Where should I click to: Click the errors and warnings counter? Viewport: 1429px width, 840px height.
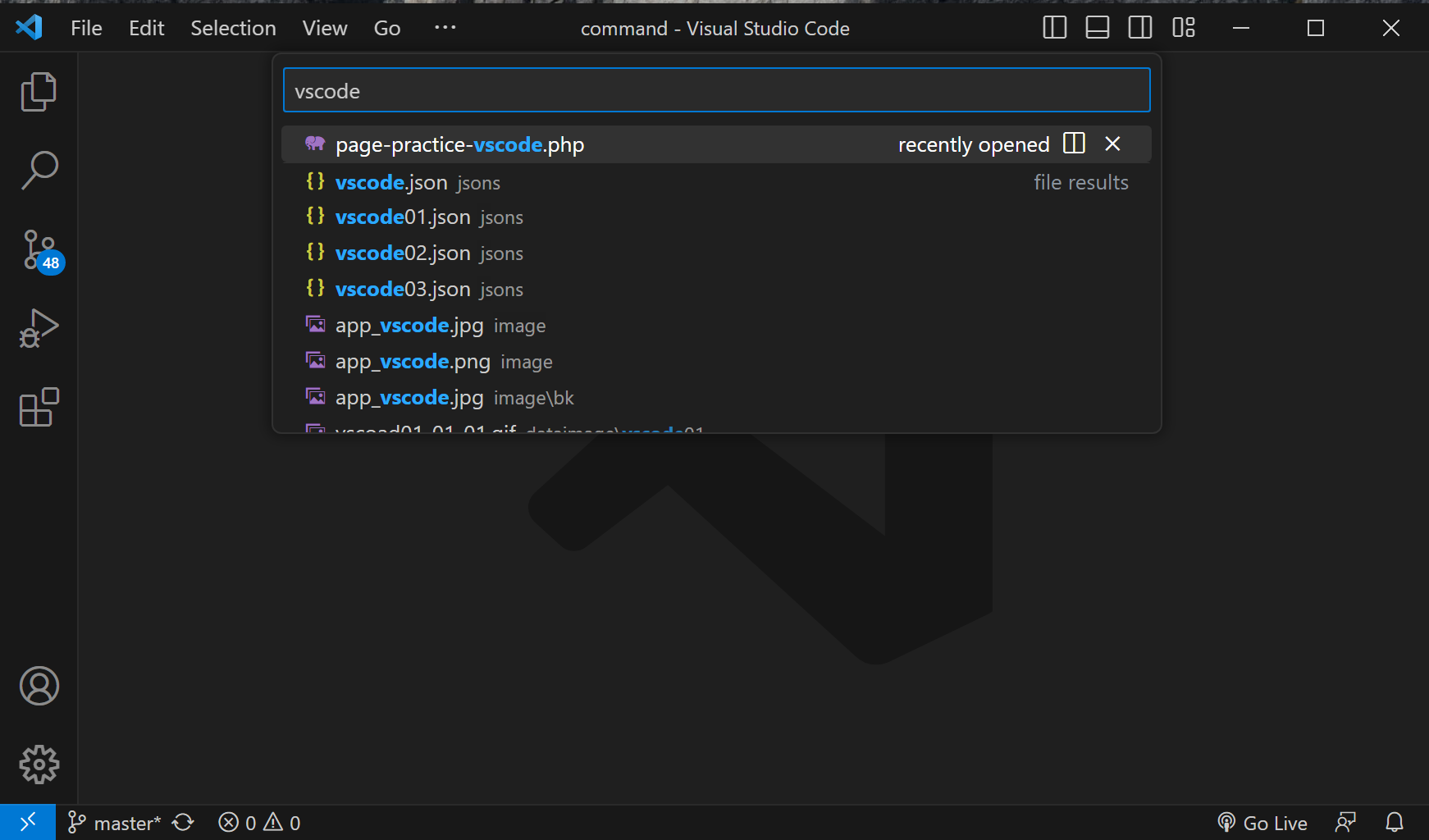pyautogui.click(x=258, y=822)
